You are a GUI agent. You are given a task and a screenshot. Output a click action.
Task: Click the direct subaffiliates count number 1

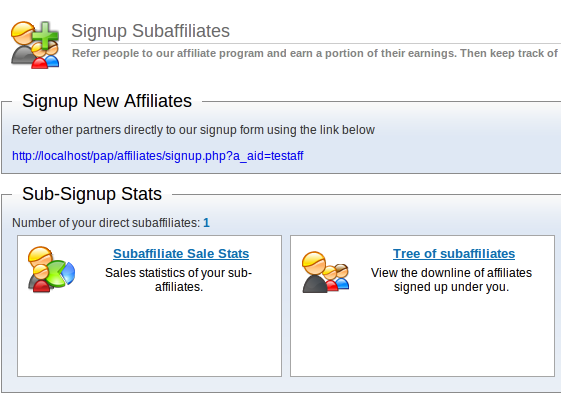click(x=206, y=223)
